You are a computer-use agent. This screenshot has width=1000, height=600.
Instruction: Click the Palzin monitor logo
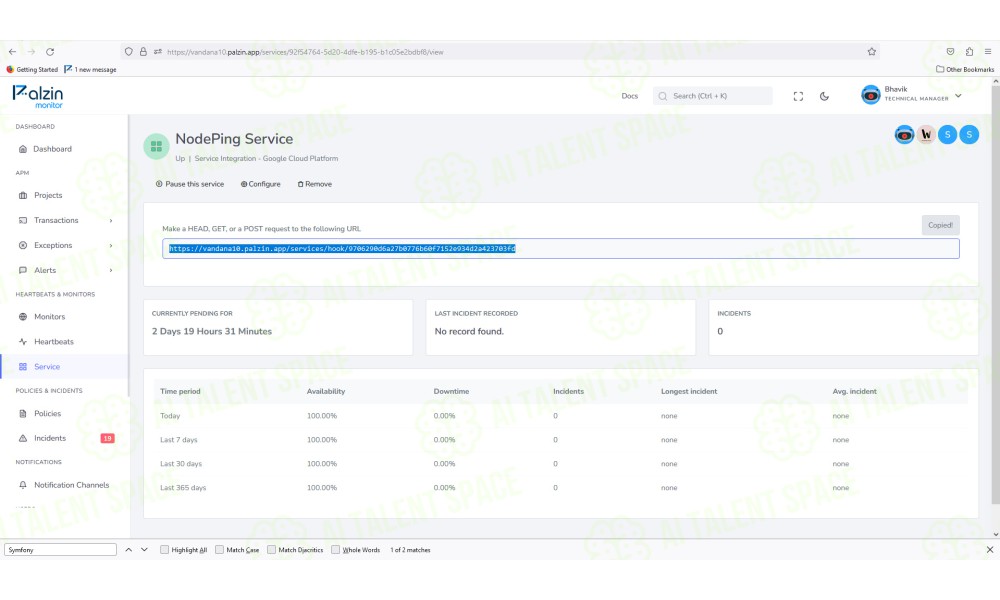coord(38,96)
